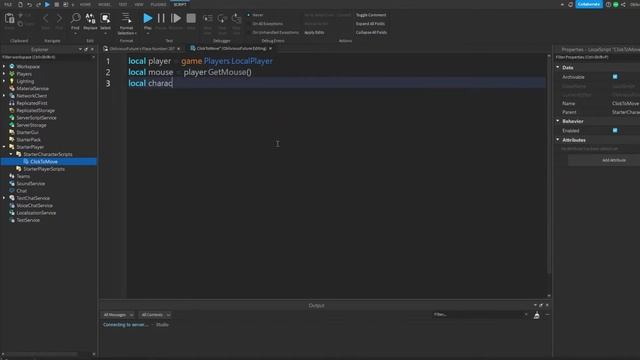Click the Paste clipboard icon
The height and width of the screenshot is (360, 640).
click(x=9, y=19)
